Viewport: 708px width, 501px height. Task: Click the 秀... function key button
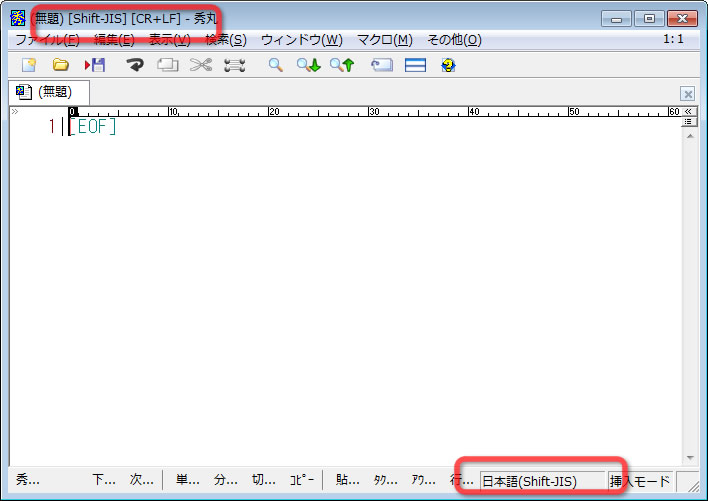[28, 479]
